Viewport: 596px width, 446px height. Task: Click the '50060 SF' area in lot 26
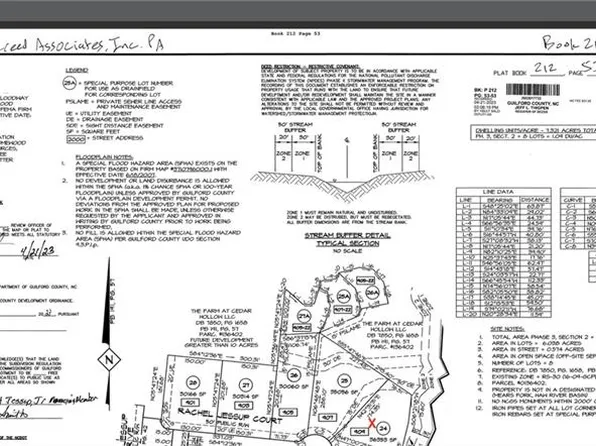pos(293,387)
